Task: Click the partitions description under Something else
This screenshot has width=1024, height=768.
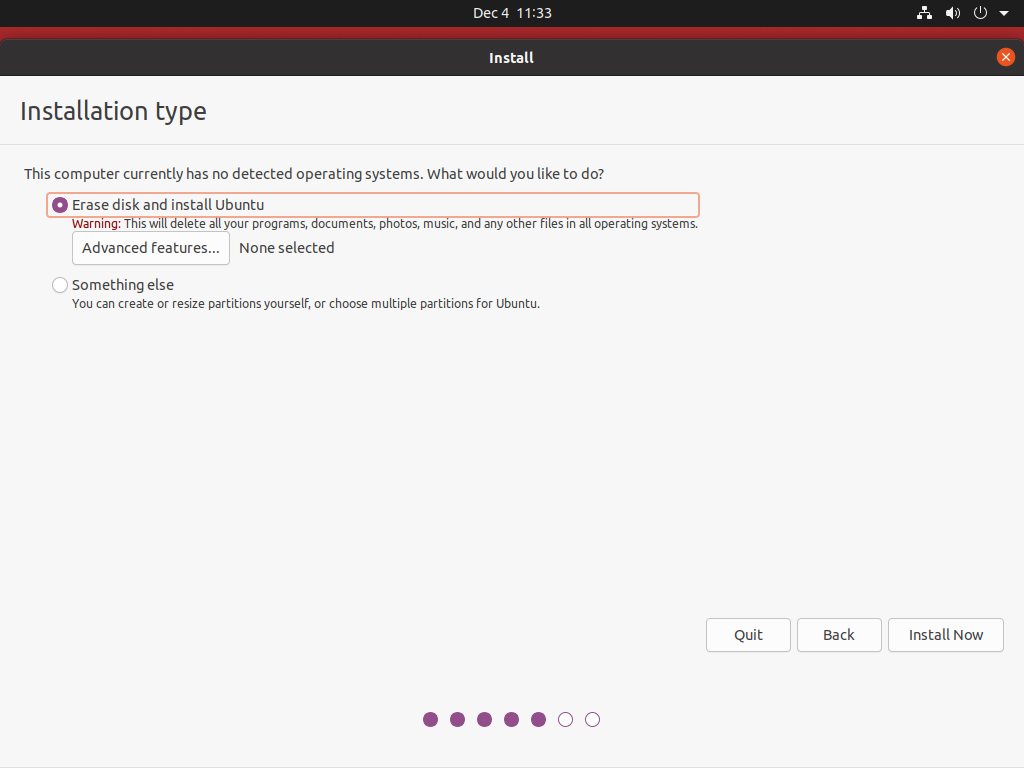Action: [306, 304]
